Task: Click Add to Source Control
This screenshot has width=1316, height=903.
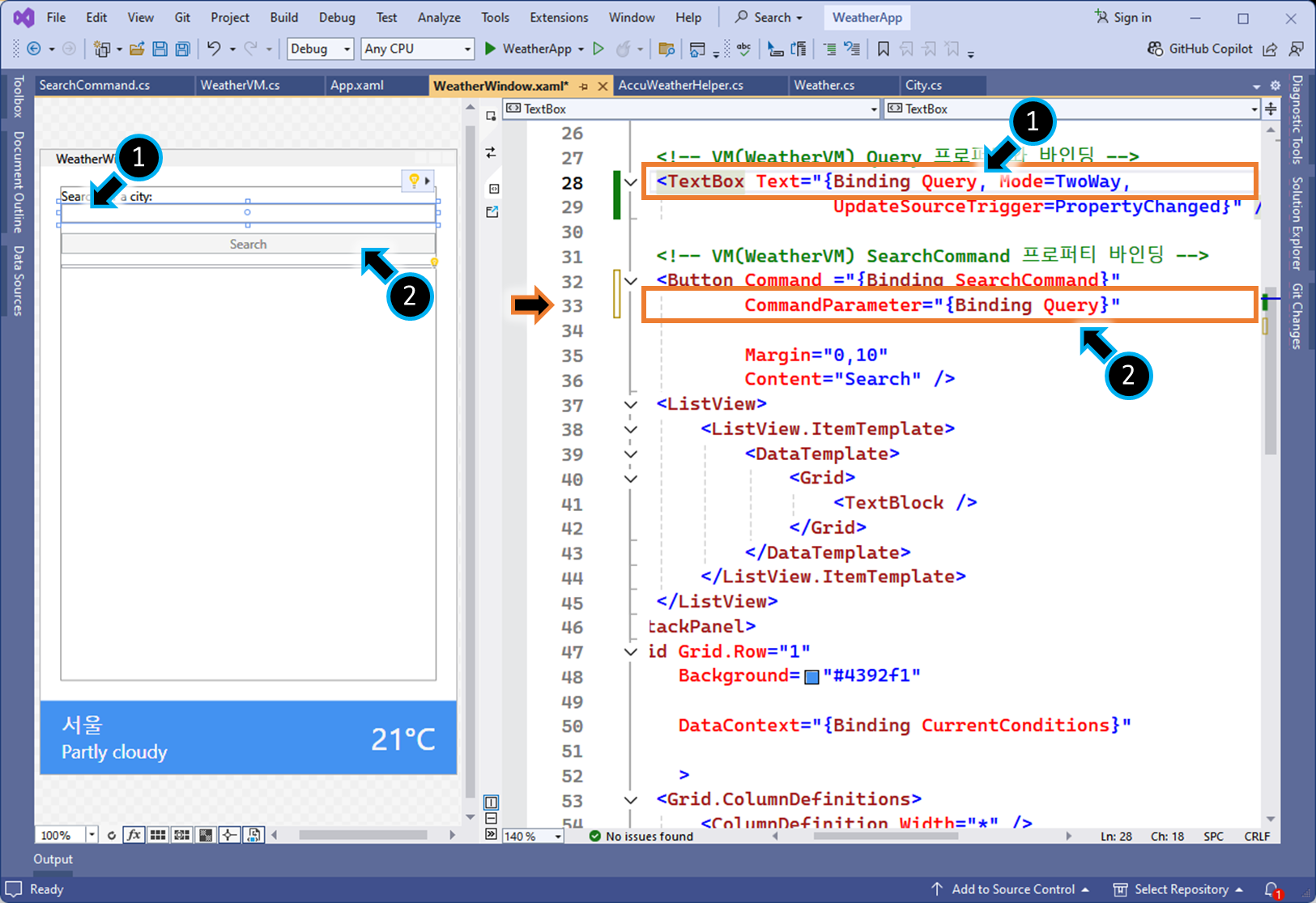Action: pos(1009,889)
